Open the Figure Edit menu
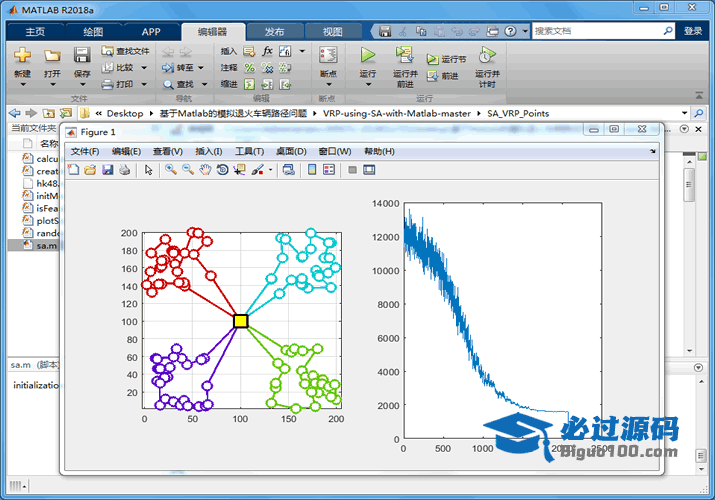The width and height of the screenshot is (715, 500). pos(126,151)
